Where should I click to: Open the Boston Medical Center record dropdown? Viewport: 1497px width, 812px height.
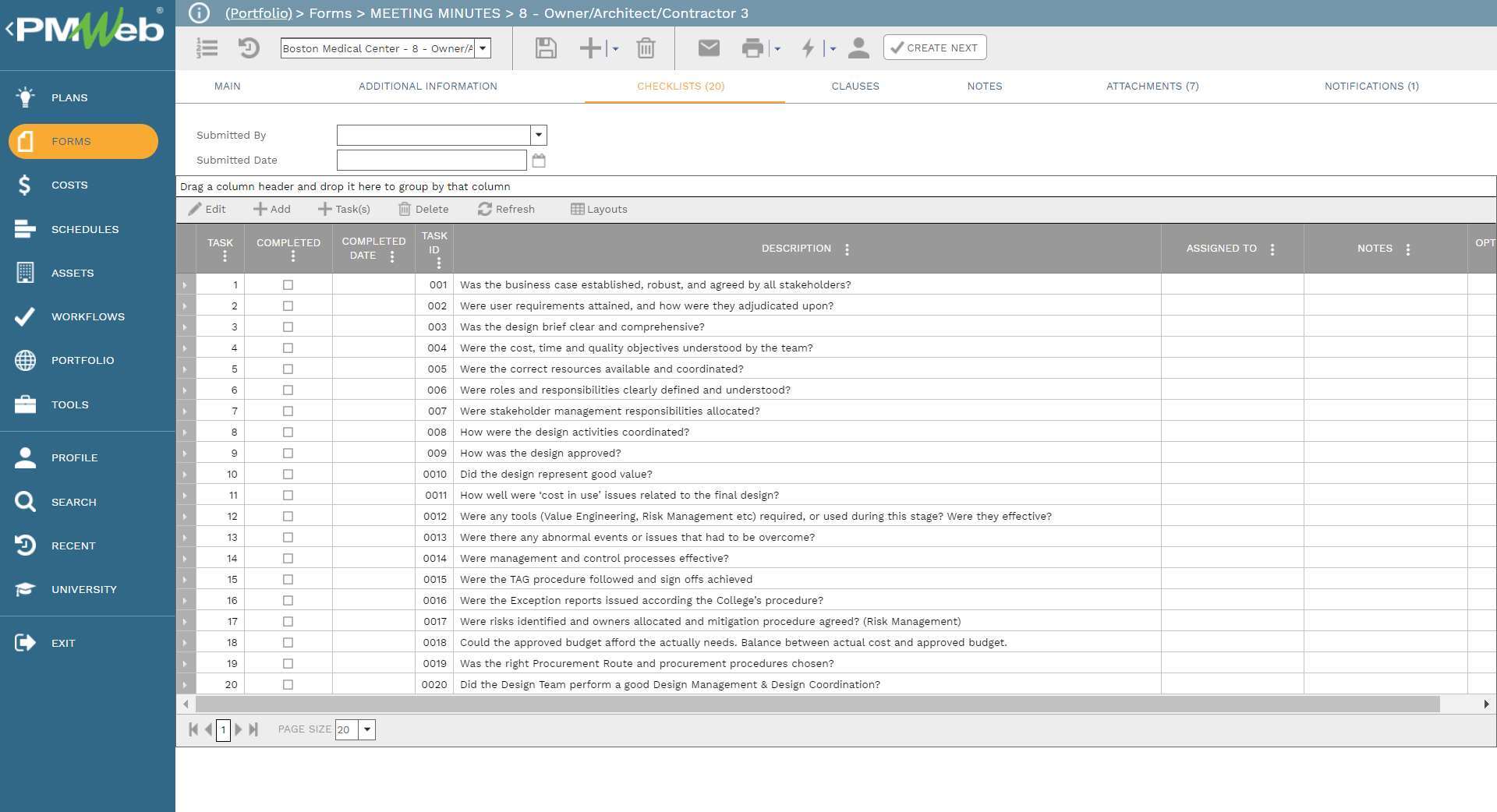pyautogui.click(x=483, y=48)
